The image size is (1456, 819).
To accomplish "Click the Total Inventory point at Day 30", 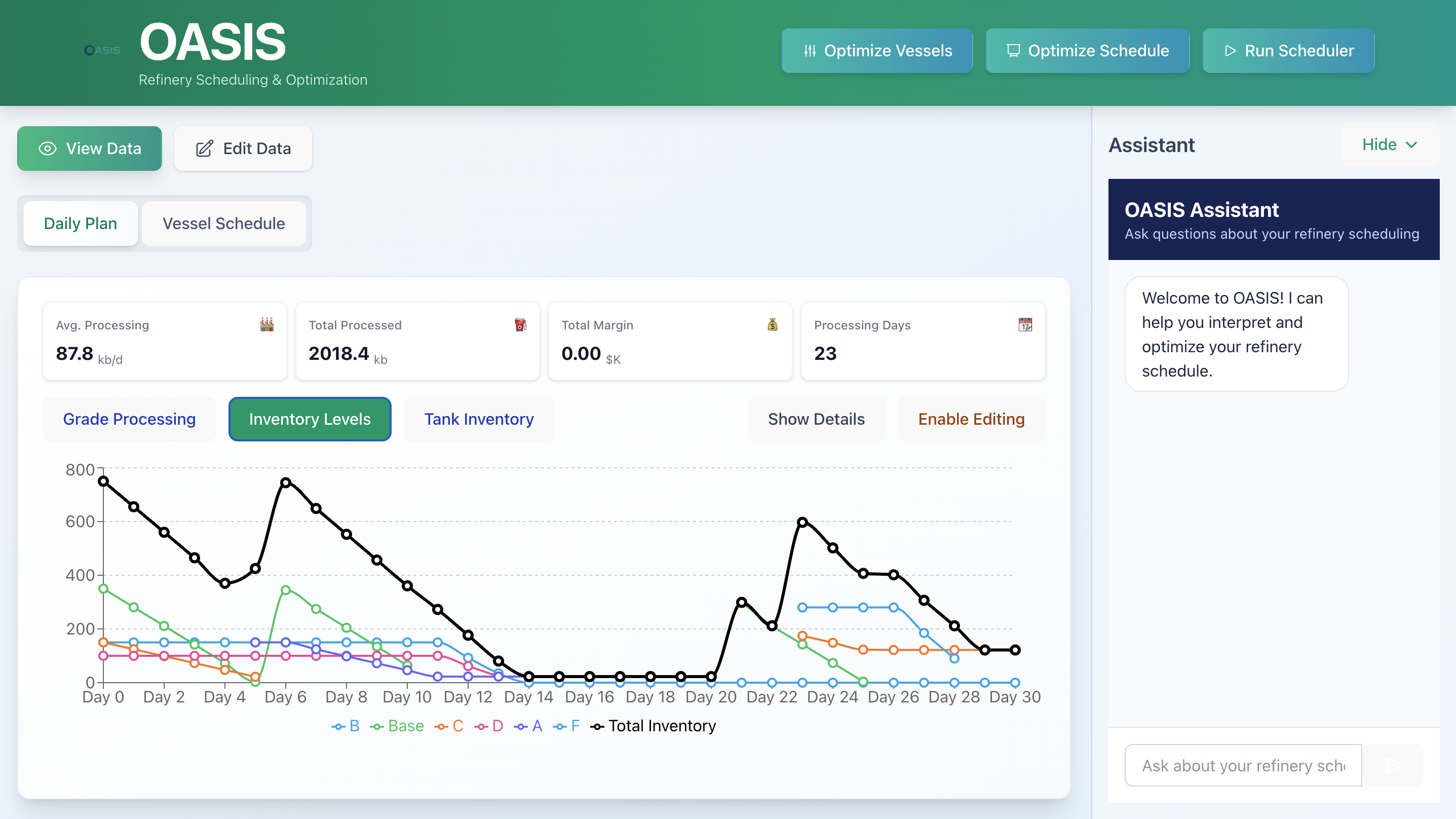I will (x=1015, y=650).
